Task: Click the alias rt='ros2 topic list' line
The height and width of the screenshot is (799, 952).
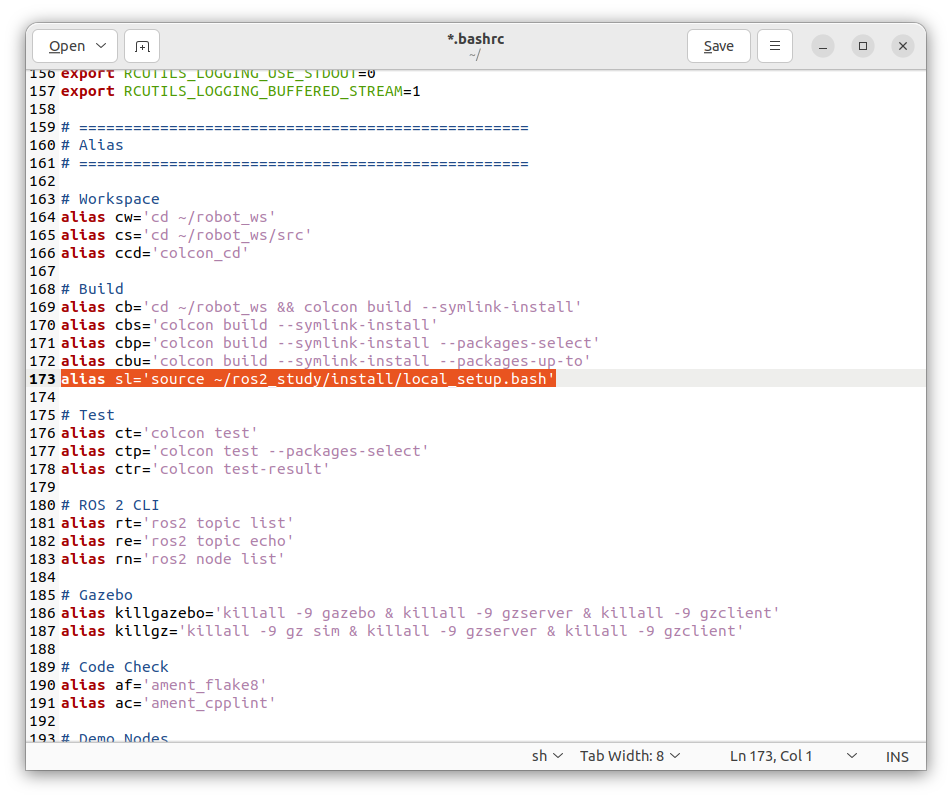Action: [x=177, y=523]
